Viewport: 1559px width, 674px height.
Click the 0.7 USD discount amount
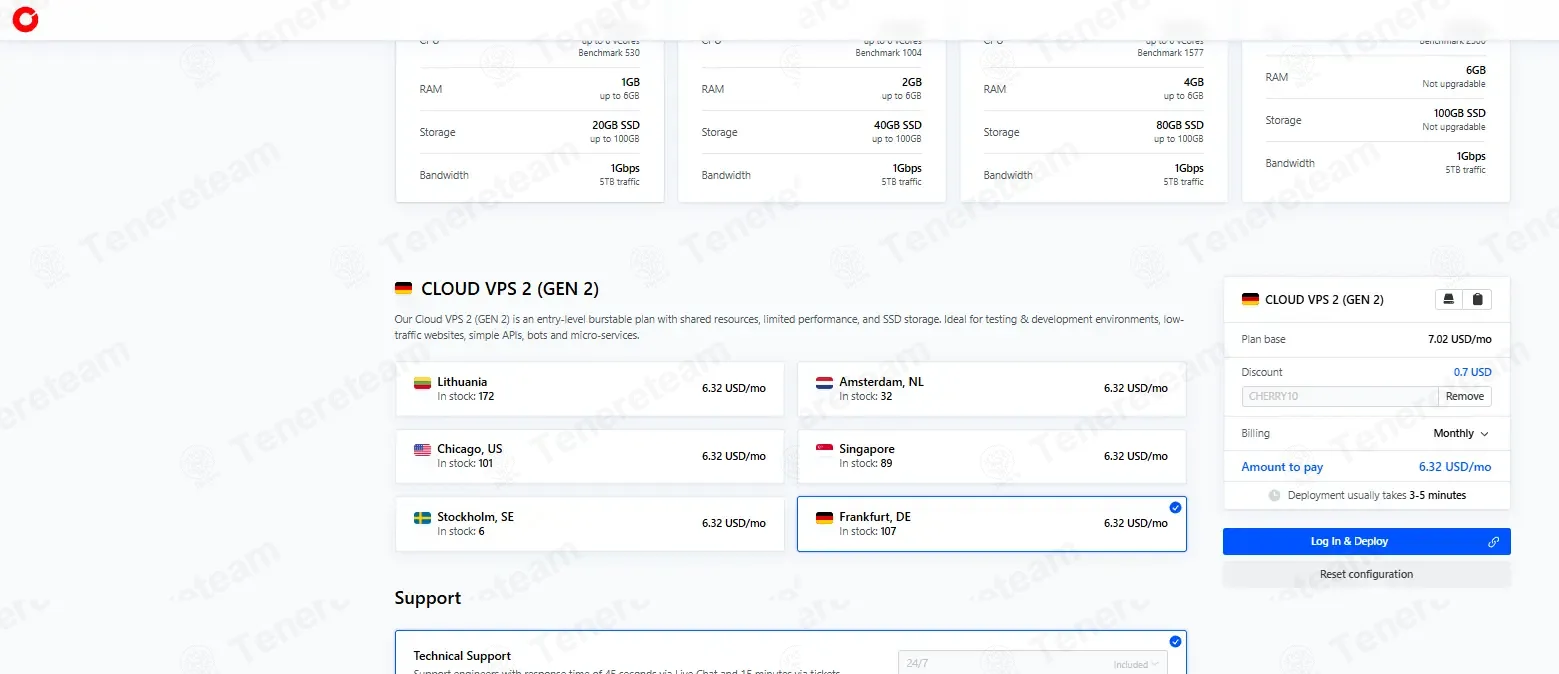(1472, 372)
